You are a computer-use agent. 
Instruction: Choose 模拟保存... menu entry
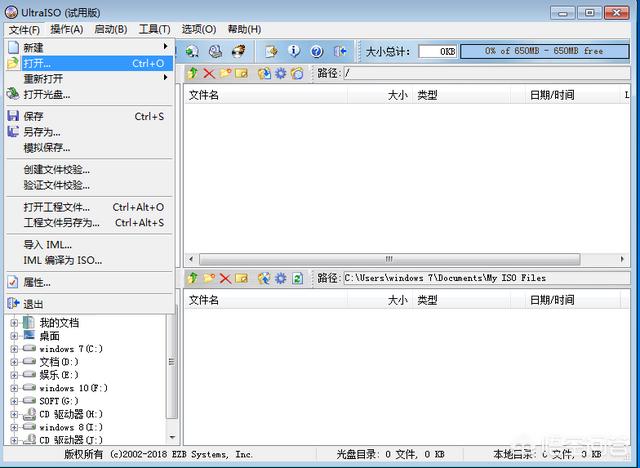click(89, 148)
